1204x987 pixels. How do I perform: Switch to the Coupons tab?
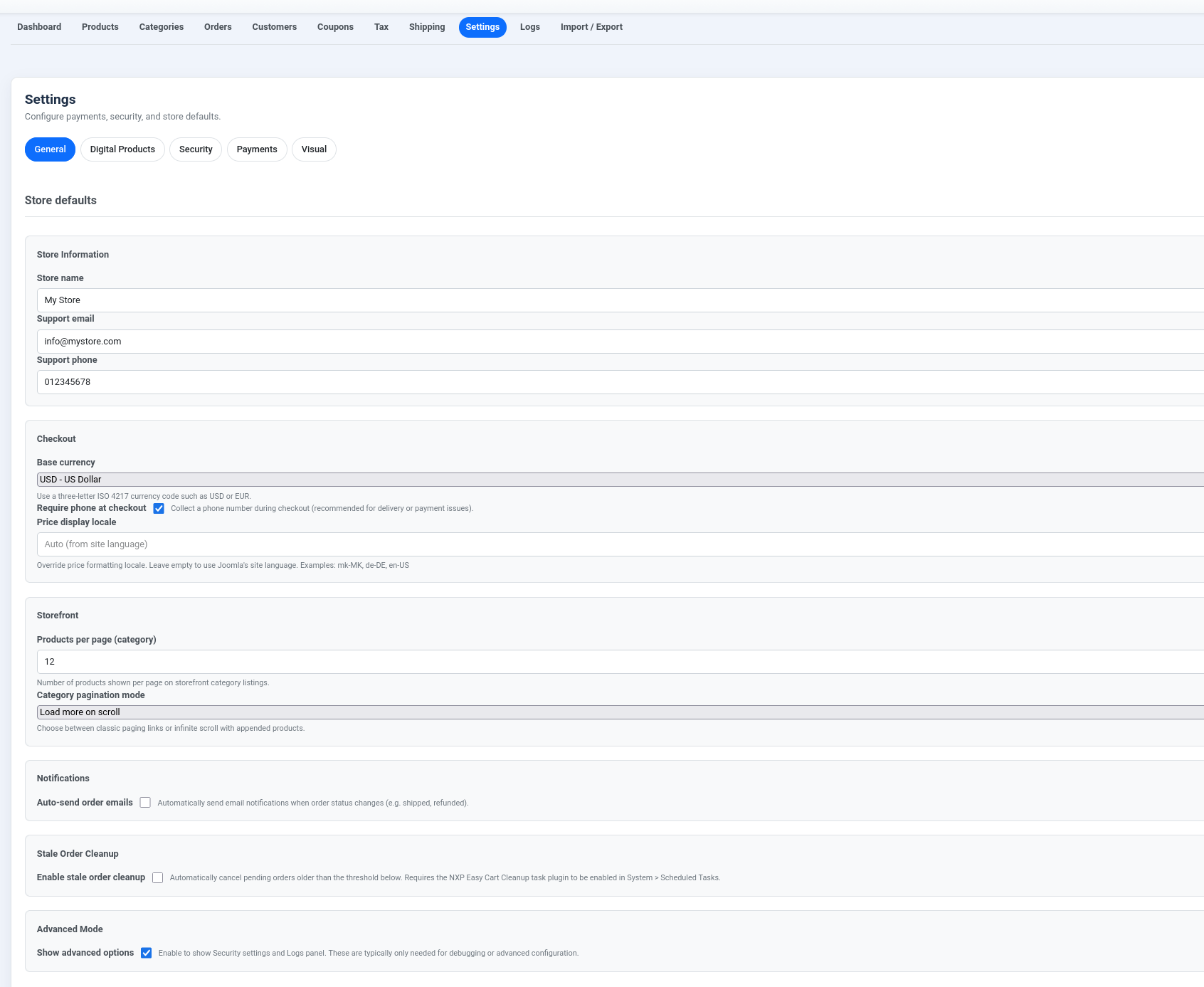point(335,27)
